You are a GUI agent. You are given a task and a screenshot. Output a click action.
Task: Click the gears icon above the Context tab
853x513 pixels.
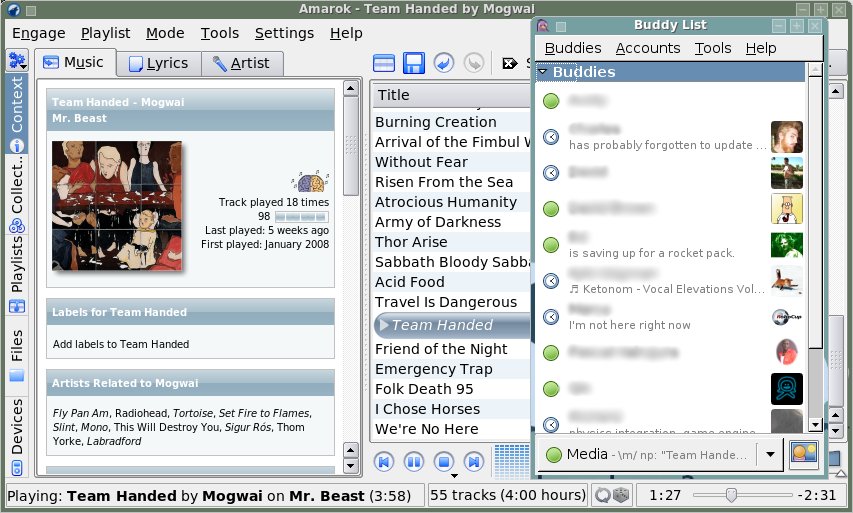point(17,60)
